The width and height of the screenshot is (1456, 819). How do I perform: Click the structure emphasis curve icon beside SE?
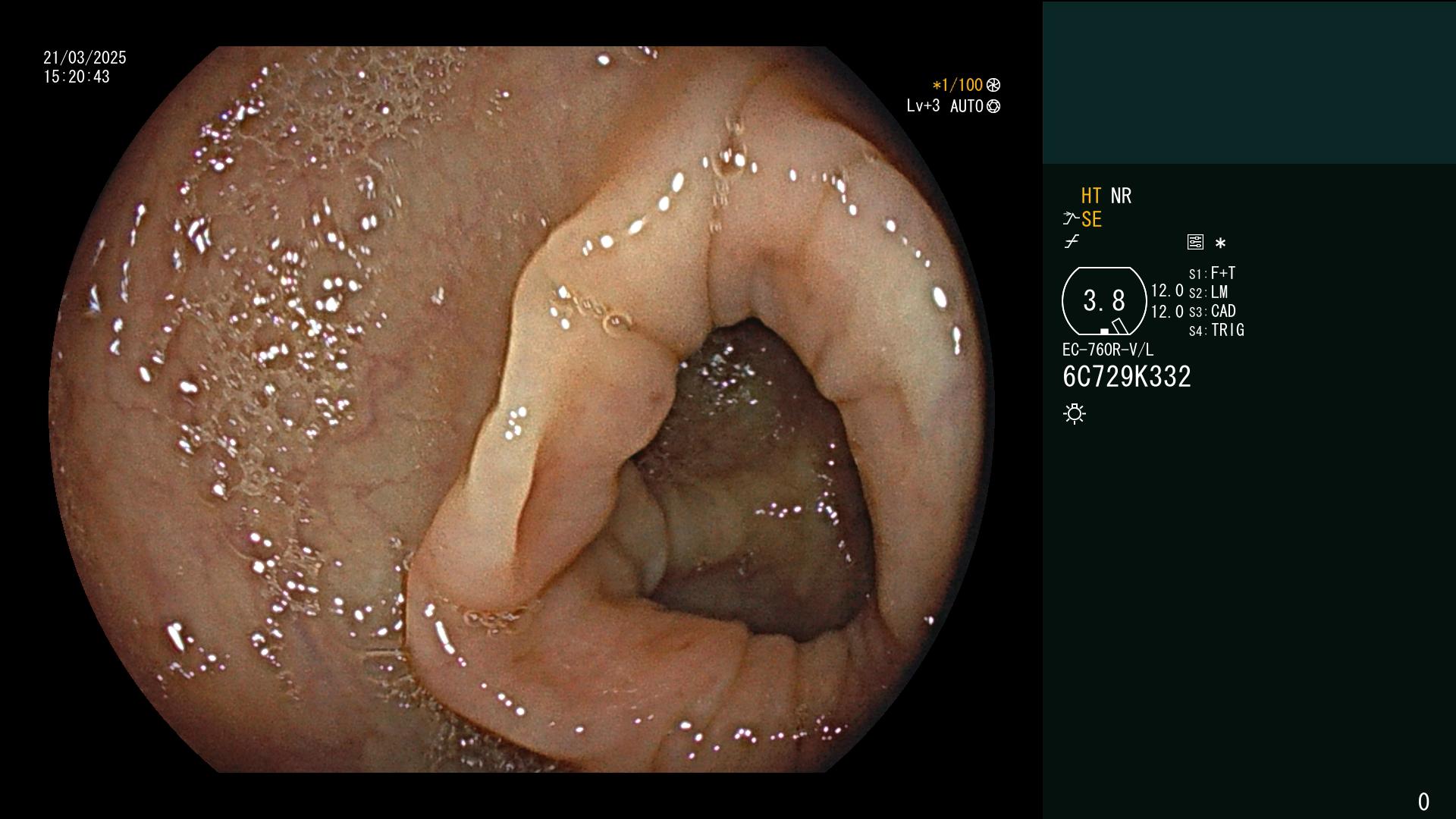tap(1071, 219)
